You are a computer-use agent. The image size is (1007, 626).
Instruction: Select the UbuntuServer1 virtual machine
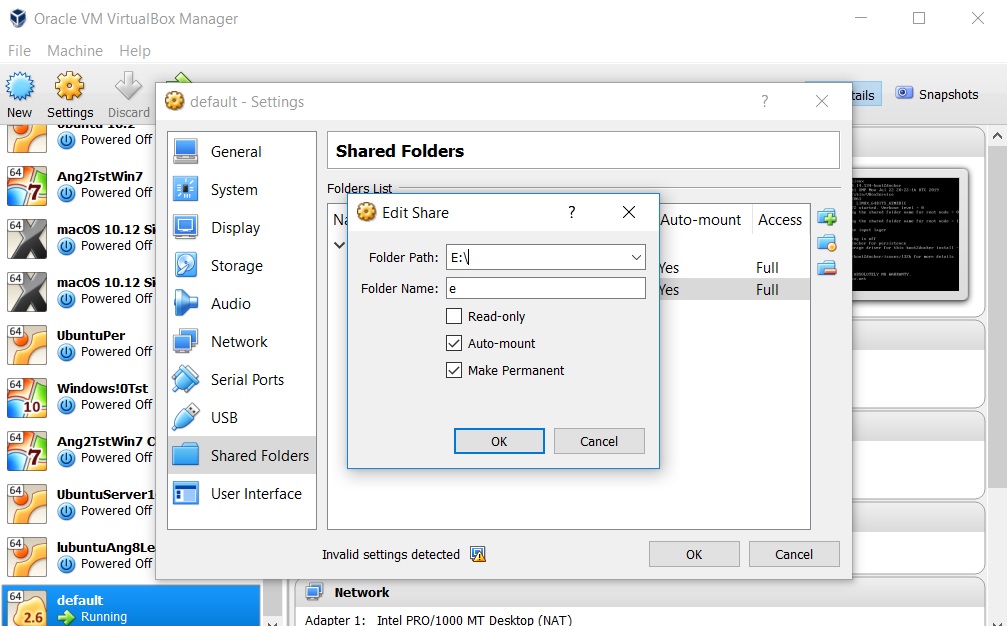(x=79, y=503)
